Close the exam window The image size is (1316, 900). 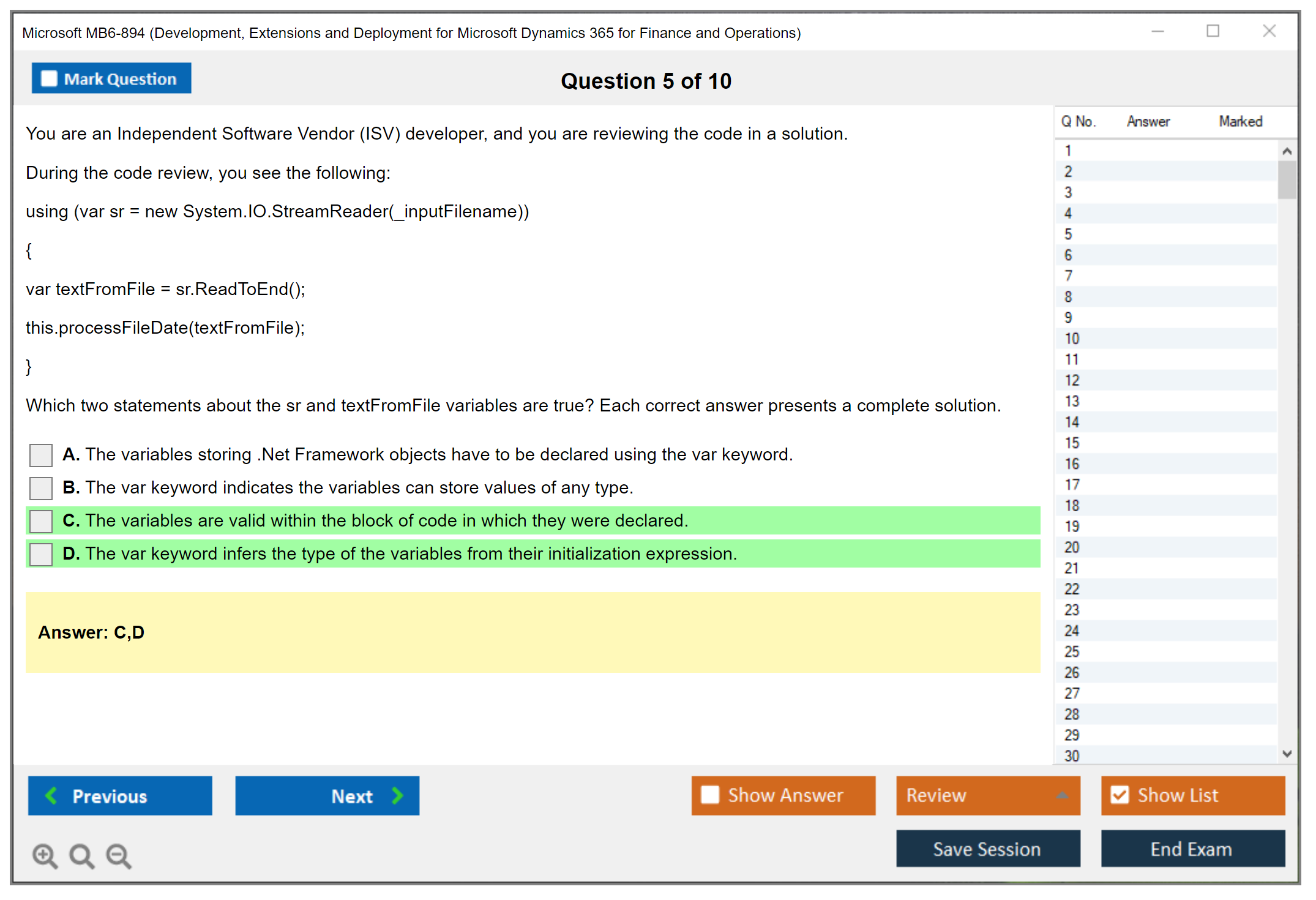(x=1269, y=31)
